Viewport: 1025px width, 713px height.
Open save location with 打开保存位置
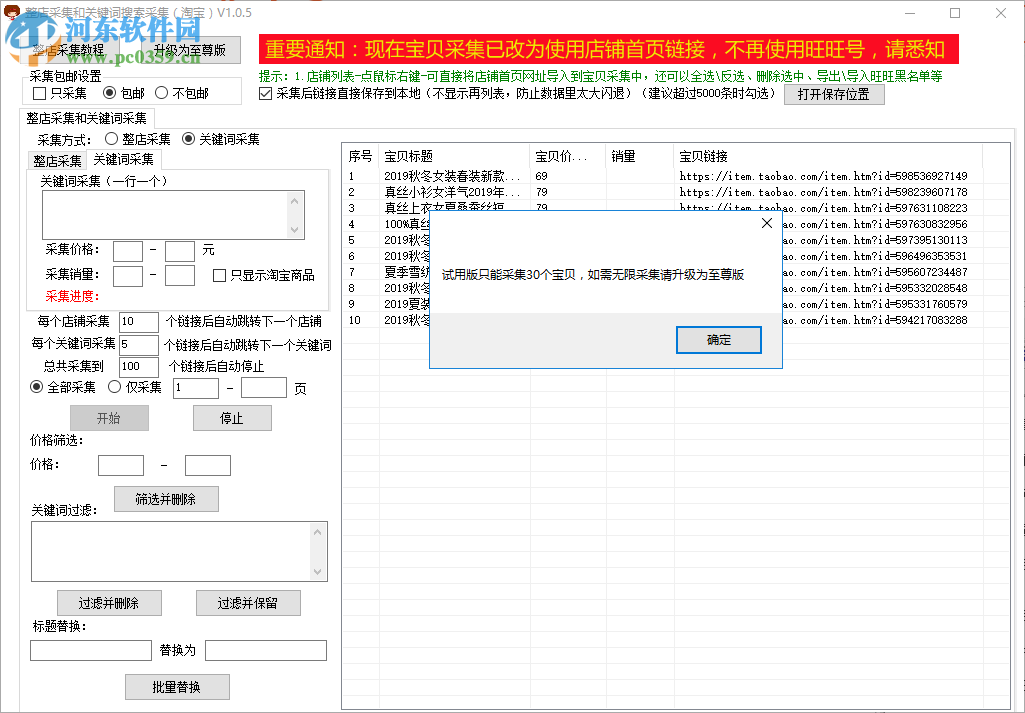tap(833, 94)
